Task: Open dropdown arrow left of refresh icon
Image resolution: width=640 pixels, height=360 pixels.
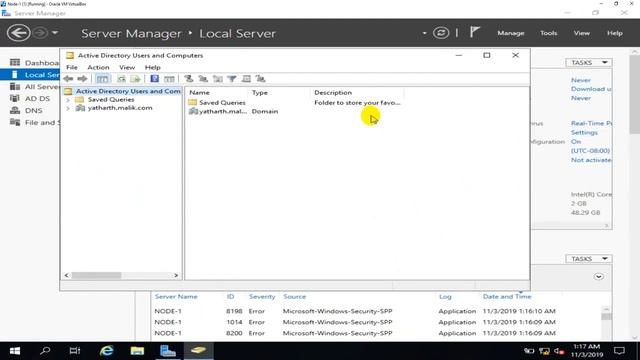Action: [424, 33]
